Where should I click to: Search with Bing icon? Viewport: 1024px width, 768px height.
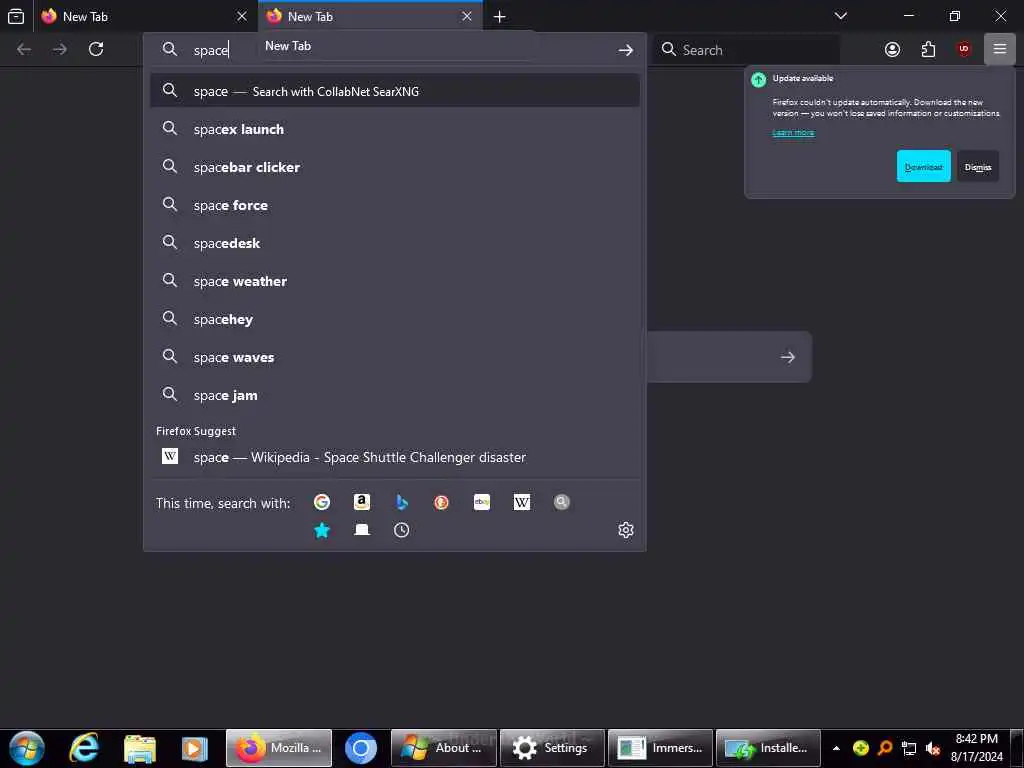[402, 502]
